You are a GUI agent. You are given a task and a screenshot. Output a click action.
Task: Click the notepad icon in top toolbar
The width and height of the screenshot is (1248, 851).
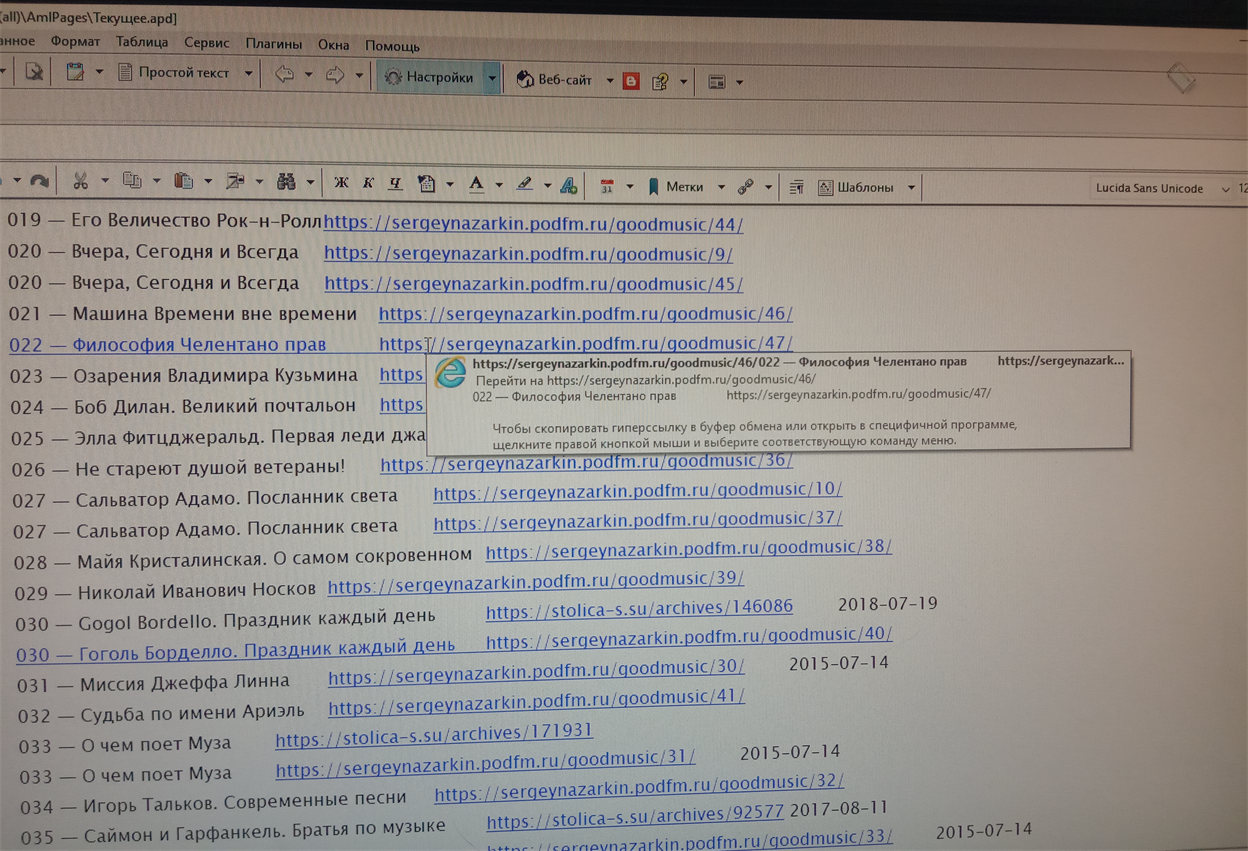coord(75,72)
